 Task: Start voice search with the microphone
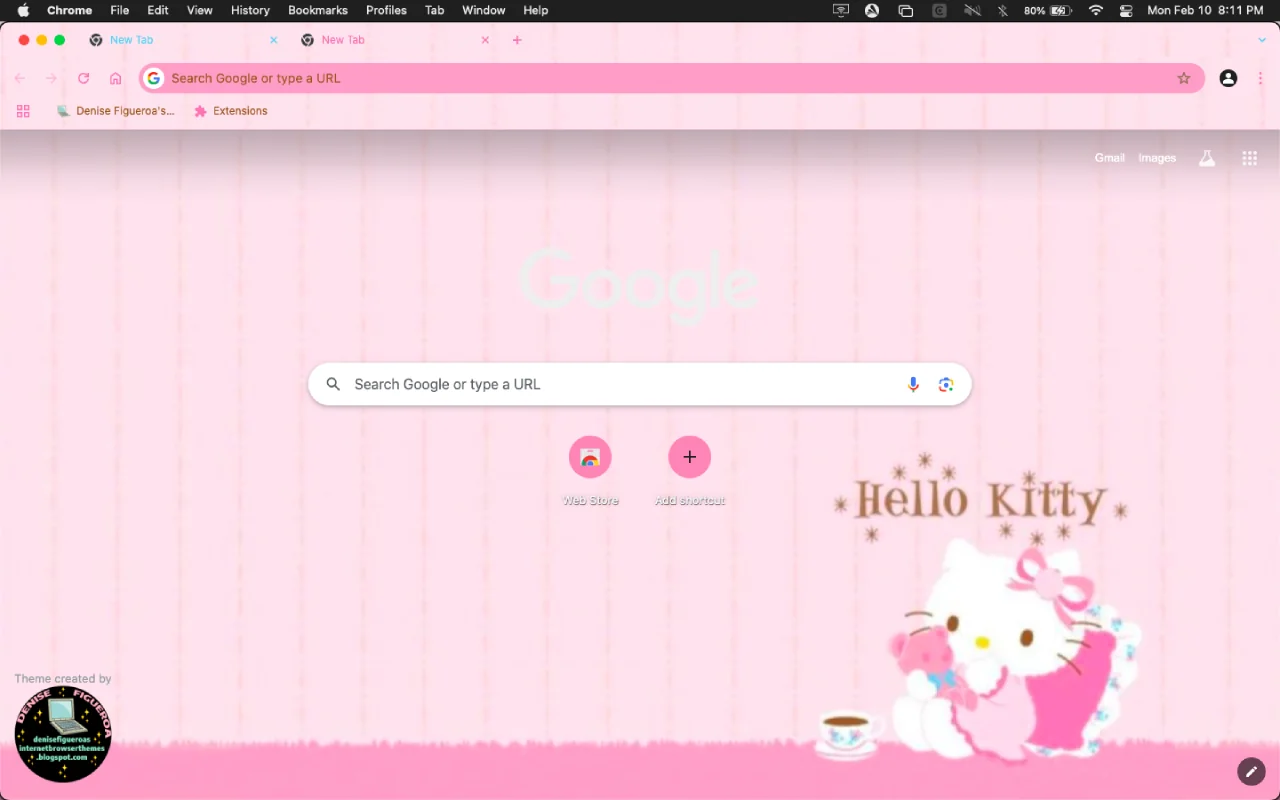tap(913, 384)
